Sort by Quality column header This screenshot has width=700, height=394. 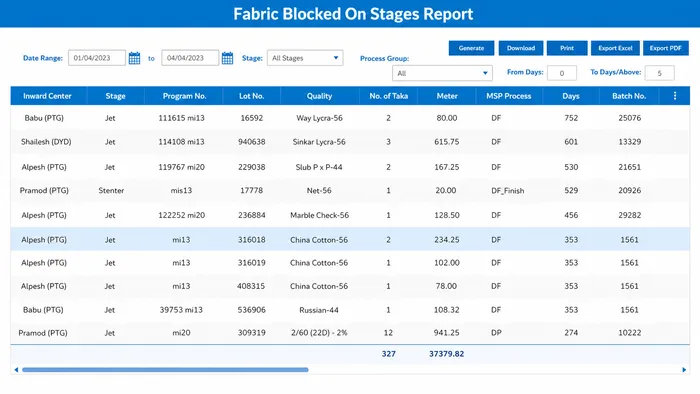click(319, 96)
